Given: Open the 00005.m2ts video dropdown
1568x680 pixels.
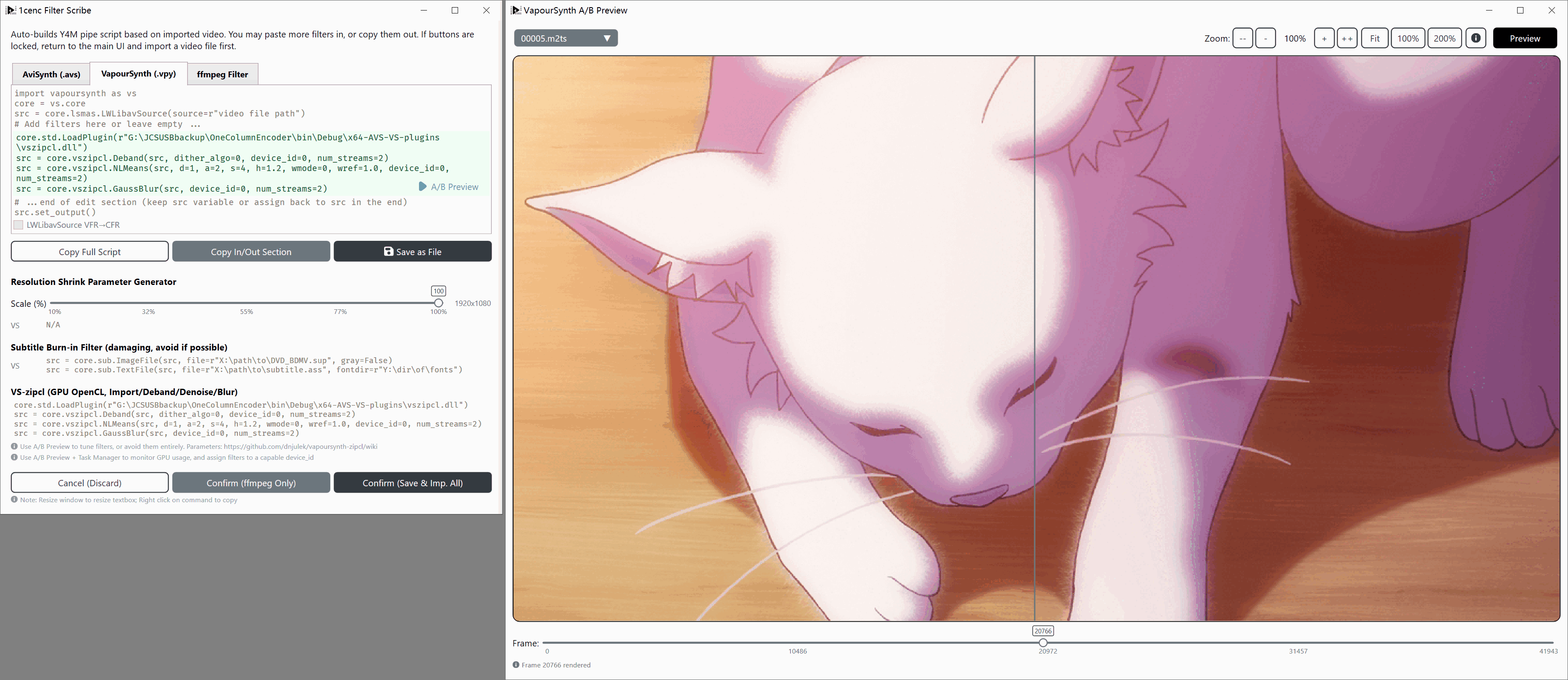Looking at the screenshot, I should tap(566, 38).
